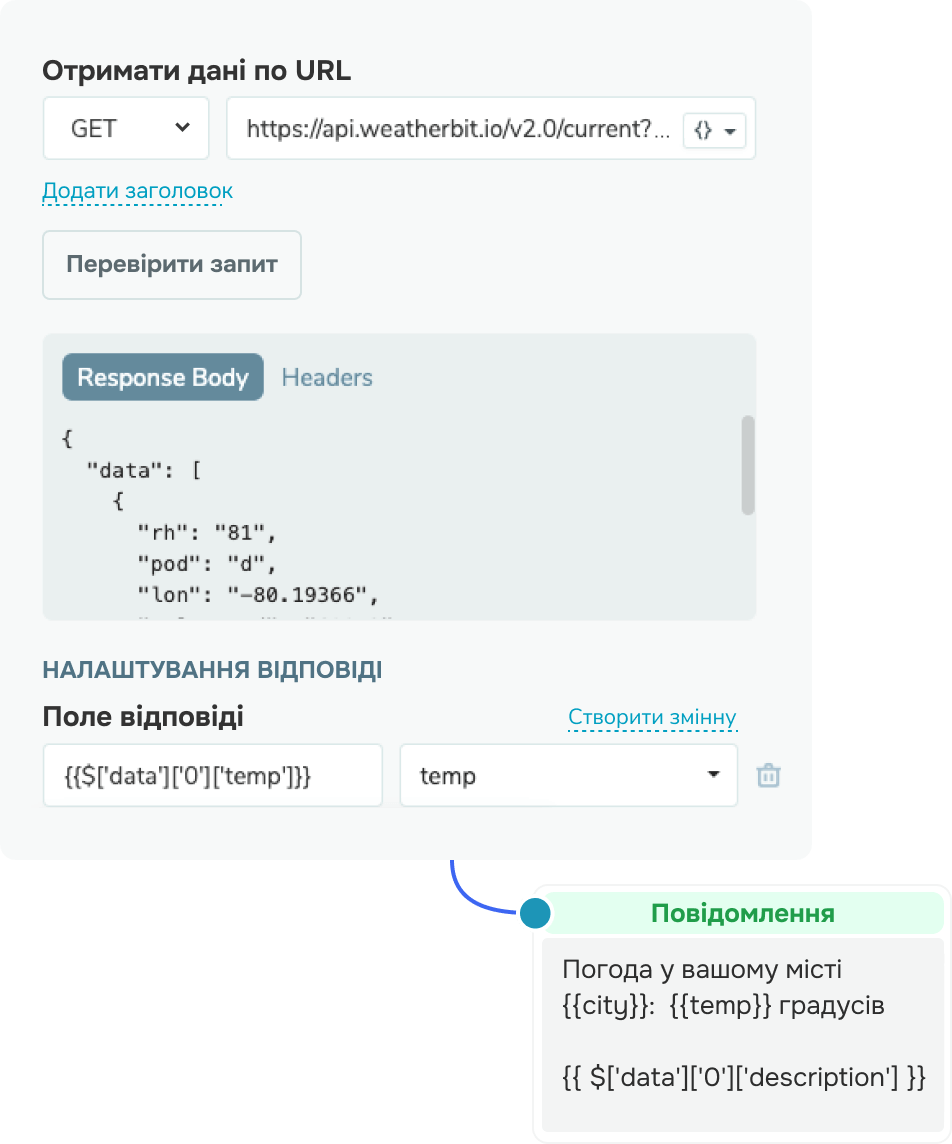This screenshot has width=952, height=1144.
Task: Select the Response Body tab
Action: [163, 377]
